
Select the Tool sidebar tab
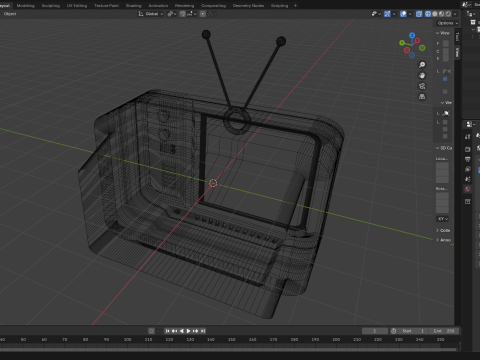(457, 37)
